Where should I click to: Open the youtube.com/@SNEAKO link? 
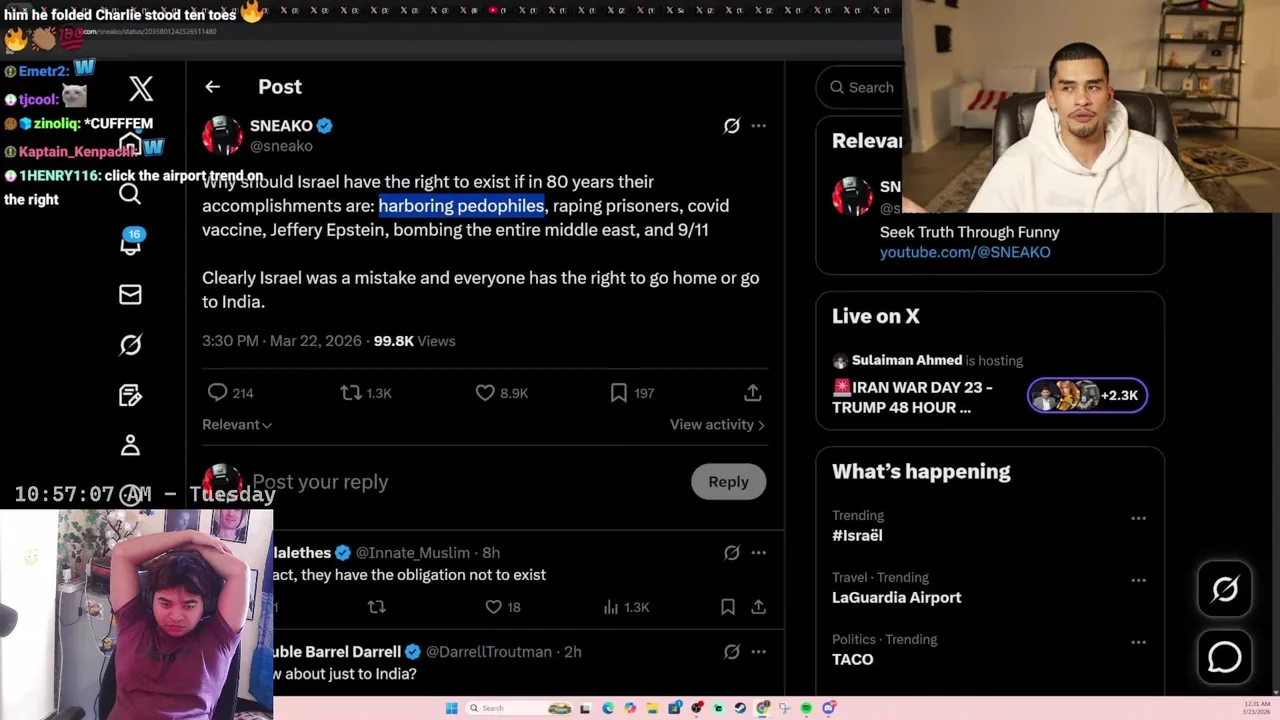(965, 252)
